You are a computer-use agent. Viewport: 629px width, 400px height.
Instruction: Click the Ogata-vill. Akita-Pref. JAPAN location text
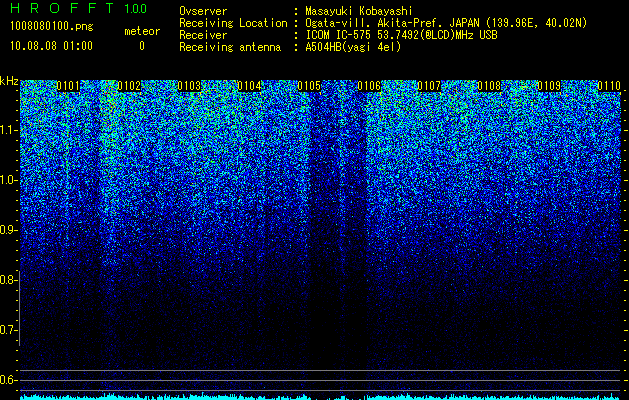(x=446, y=23)
